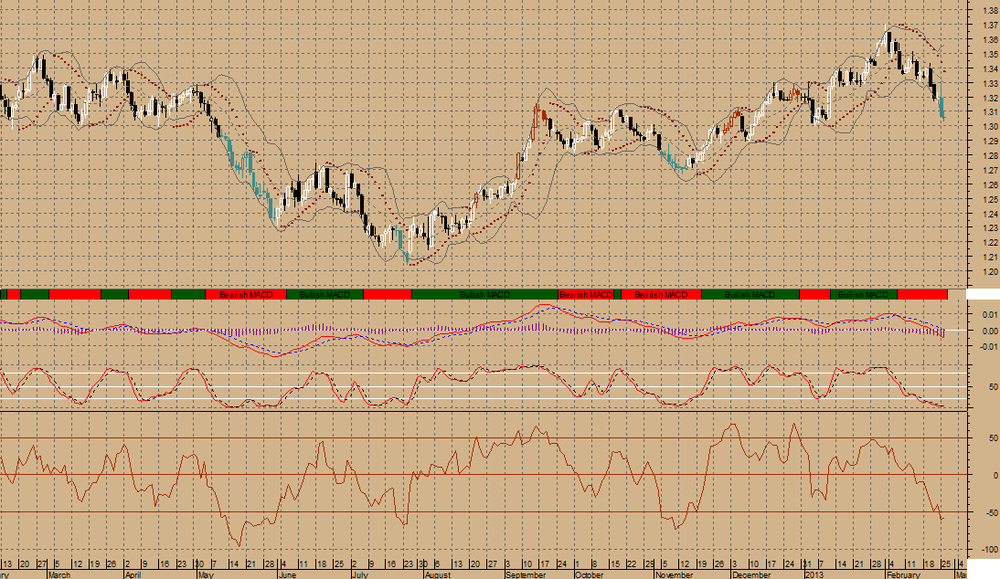Click the 2013 year marker on the time axis
1000x579 pixels.
pos(814,575)
